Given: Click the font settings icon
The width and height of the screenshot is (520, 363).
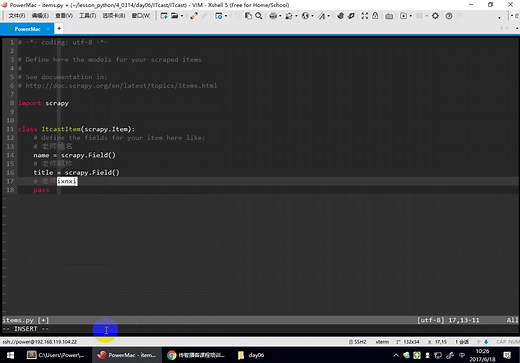Looking at the screenshot, I should tap(322, 16).
